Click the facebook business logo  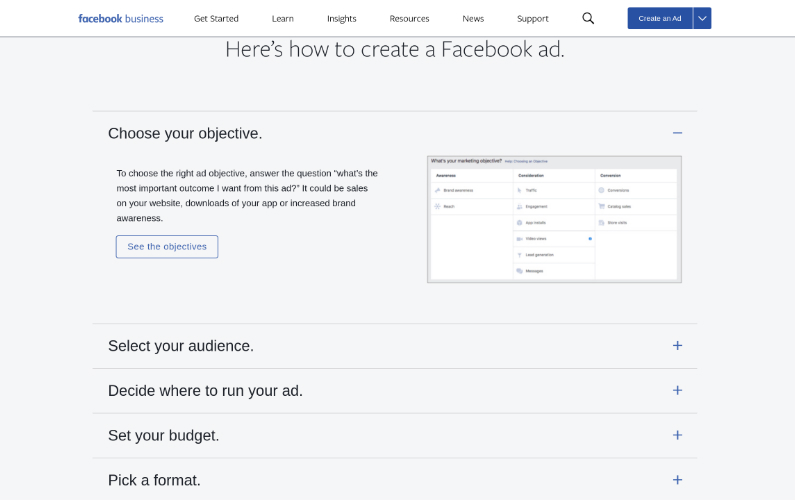point(120,18)
